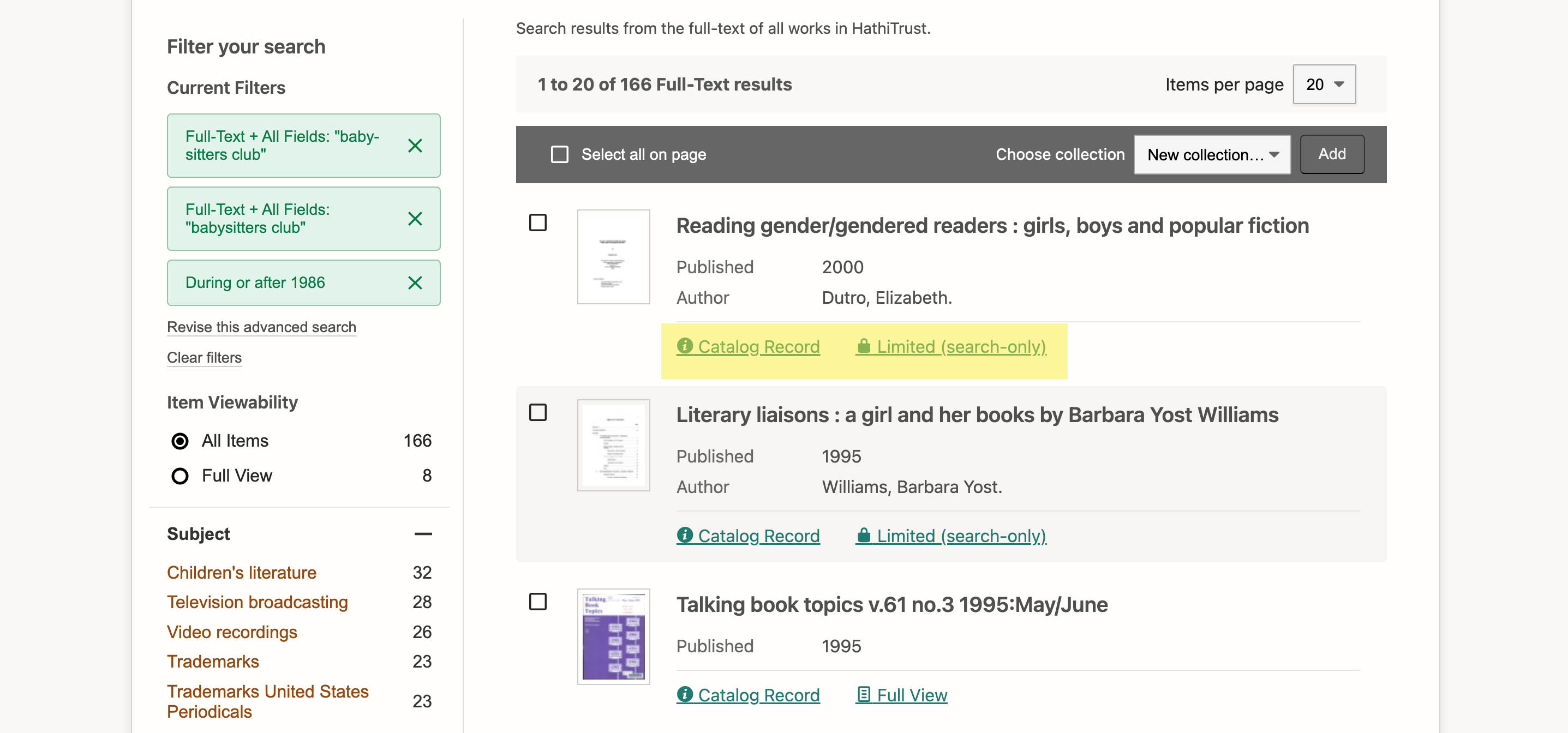Enable the Full View radio button filter
This screenshot has width=1568, height=733.
tap(180, 475)
